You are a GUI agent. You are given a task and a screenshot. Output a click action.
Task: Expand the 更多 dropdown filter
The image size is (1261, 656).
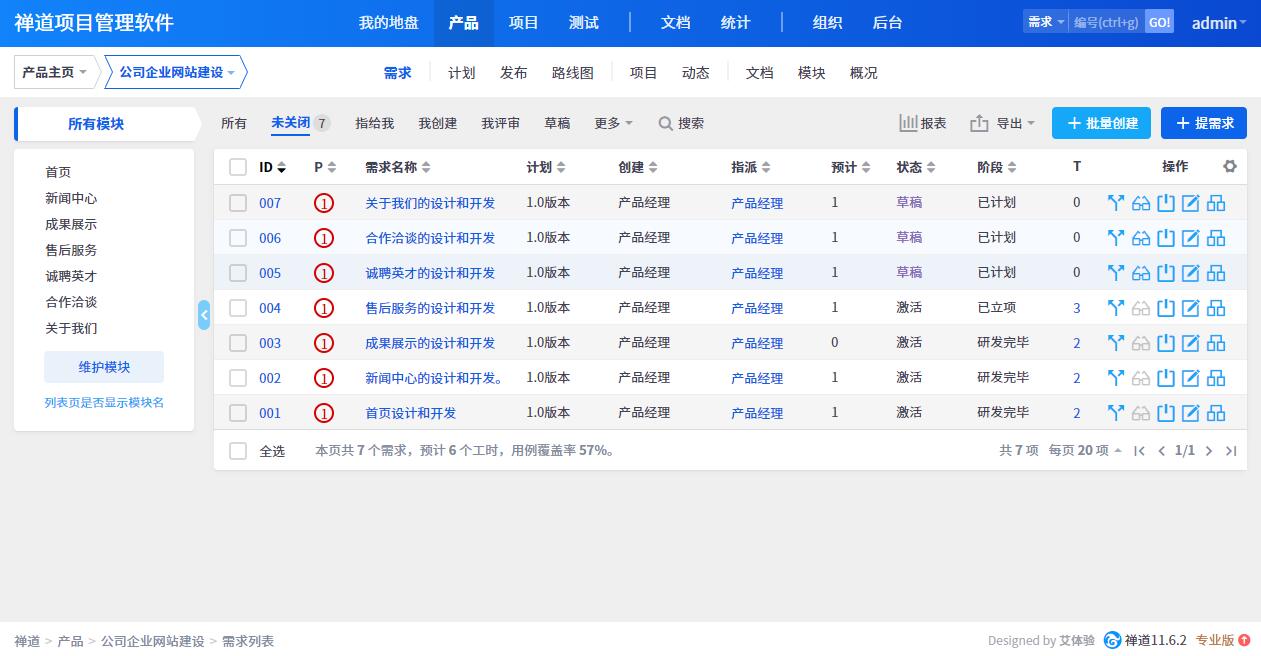(613, 123)
